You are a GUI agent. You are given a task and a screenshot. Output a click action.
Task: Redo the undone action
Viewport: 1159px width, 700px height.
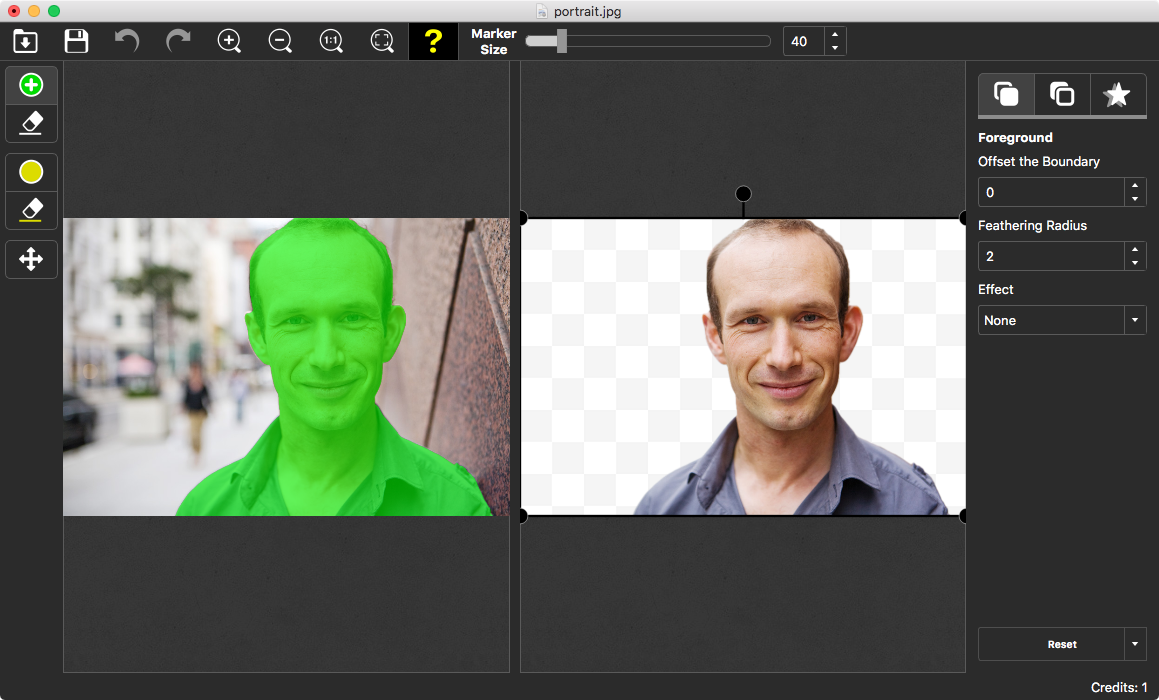(178, 41)
